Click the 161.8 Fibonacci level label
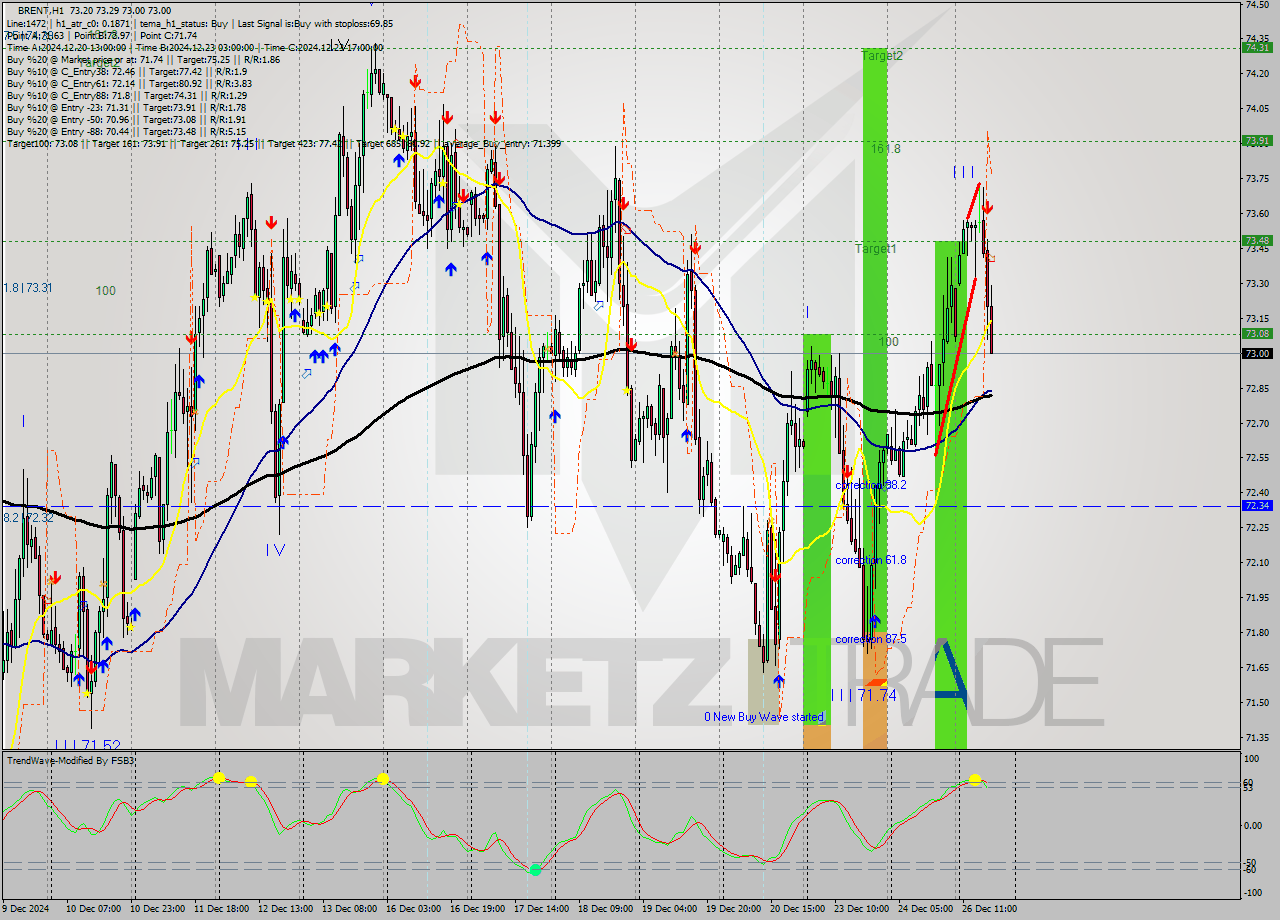This screenshot has height=920, width=1280. tap(886, 148)
